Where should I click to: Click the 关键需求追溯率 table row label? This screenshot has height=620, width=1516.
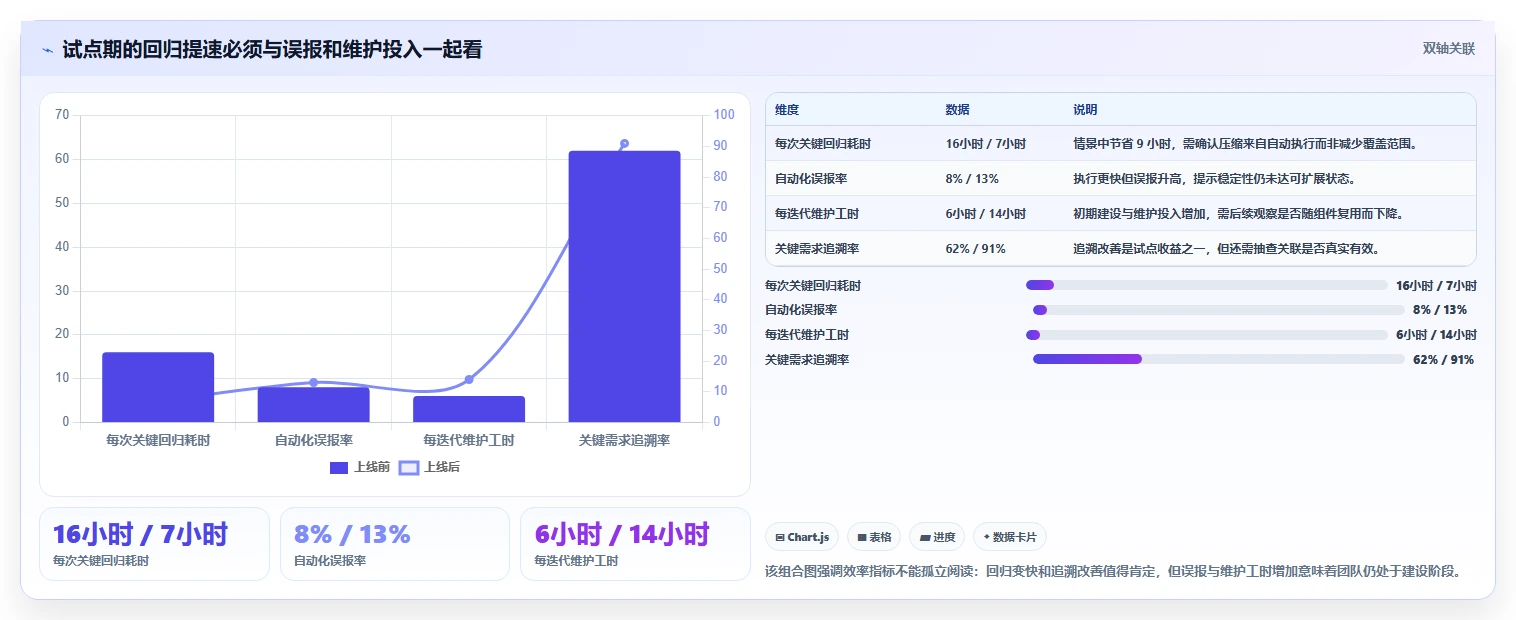tap(817, 249)
